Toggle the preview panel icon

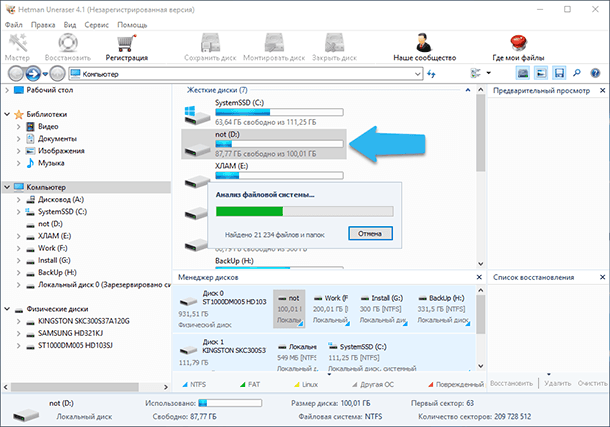point(541,73)
